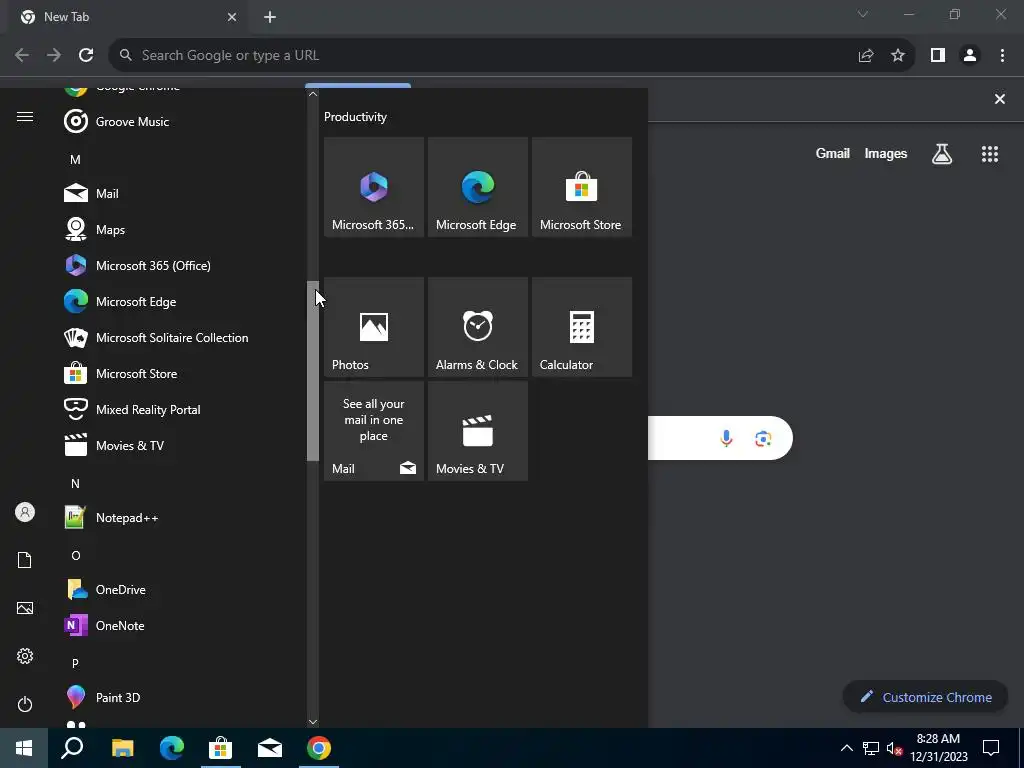The image size is (1024, 768).
Task: Click the app list scroll down arrow
Action: (x=313, y=722)
